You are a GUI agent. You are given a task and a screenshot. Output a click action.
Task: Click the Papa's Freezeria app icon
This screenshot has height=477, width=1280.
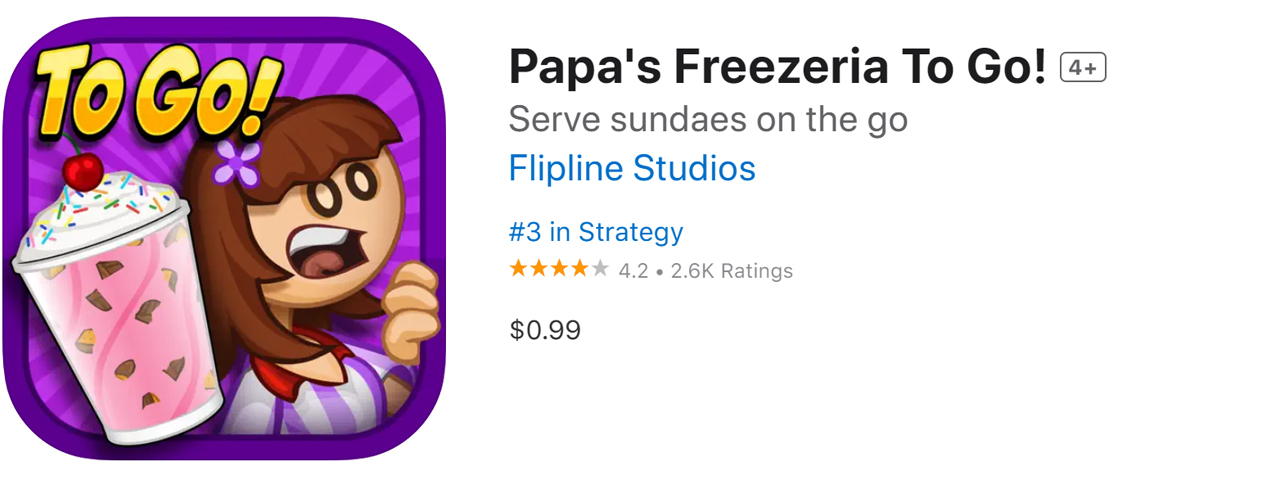(224, 238)
